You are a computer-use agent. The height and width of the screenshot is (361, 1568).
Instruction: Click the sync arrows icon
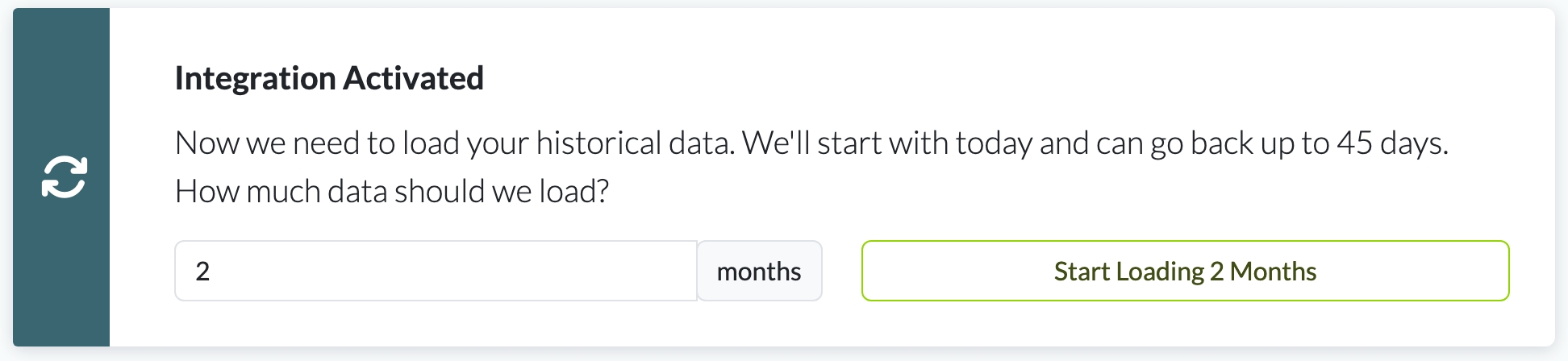(x=64, y=177)
